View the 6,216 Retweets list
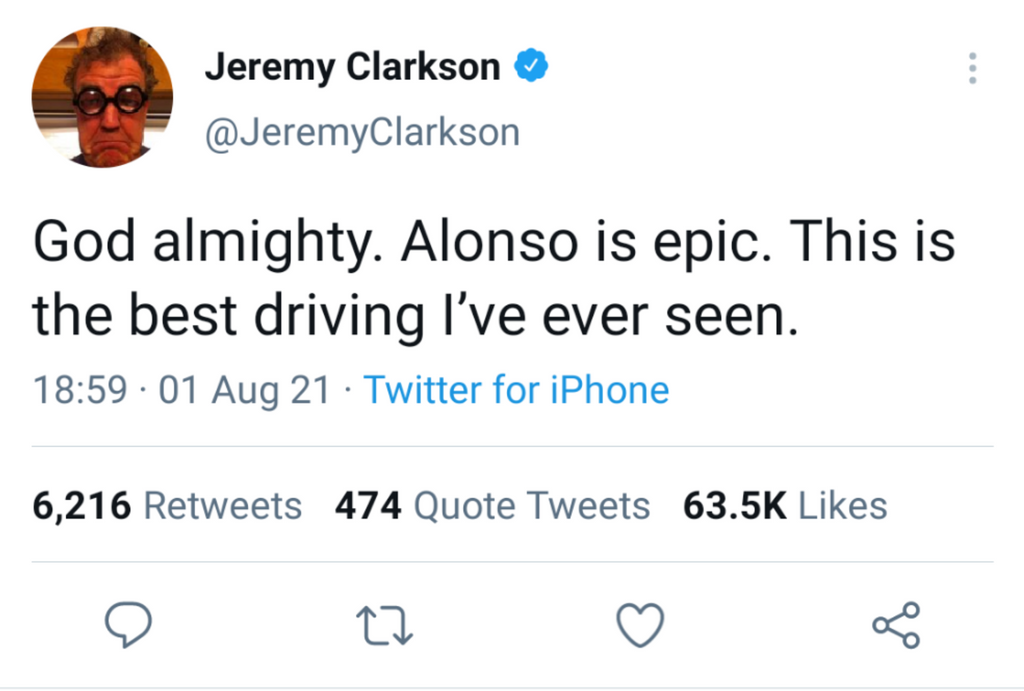Image resolution: width=1024 pixels, height=691 pixels. 167,506
